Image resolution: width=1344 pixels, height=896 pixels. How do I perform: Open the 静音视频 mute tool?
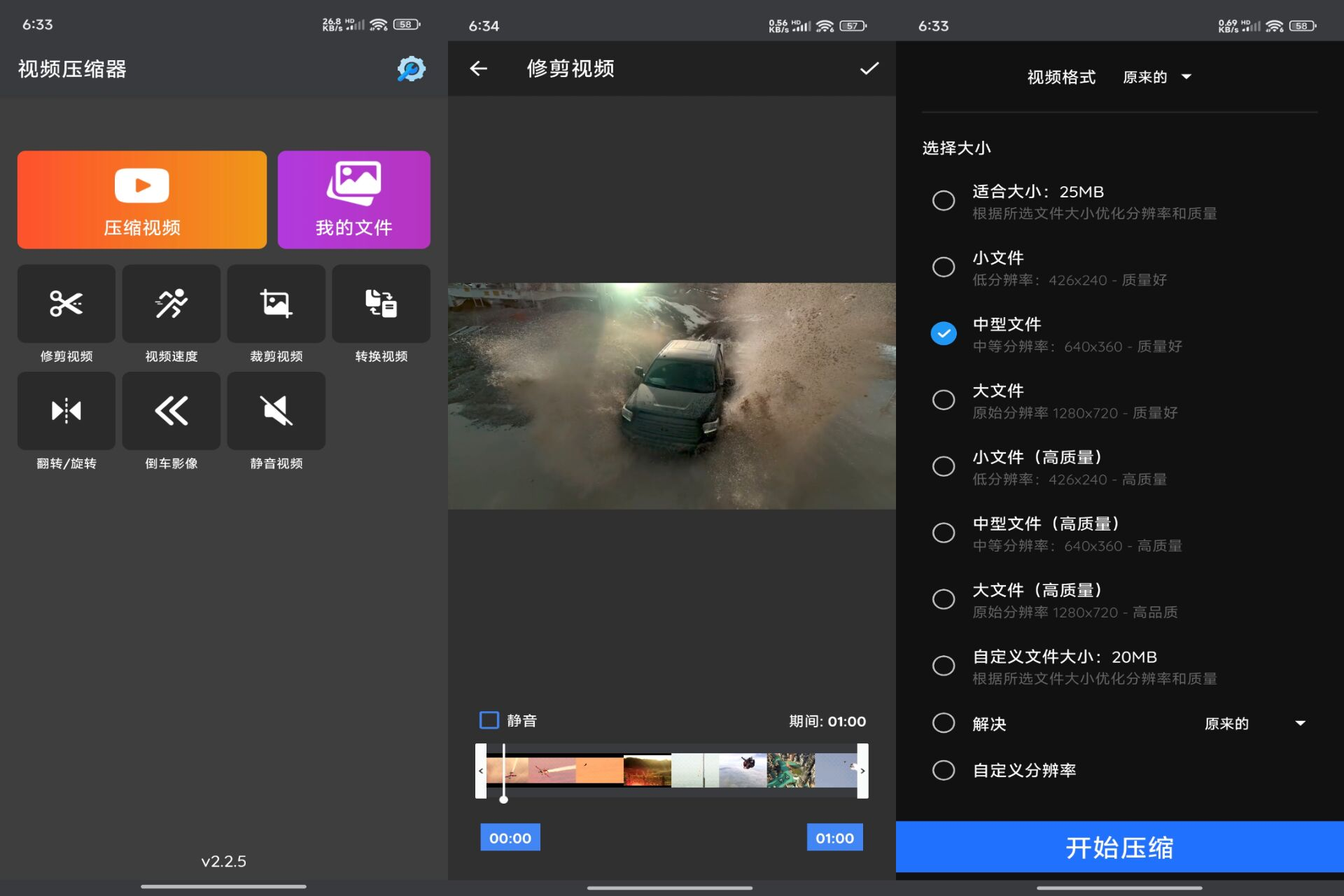276,411
